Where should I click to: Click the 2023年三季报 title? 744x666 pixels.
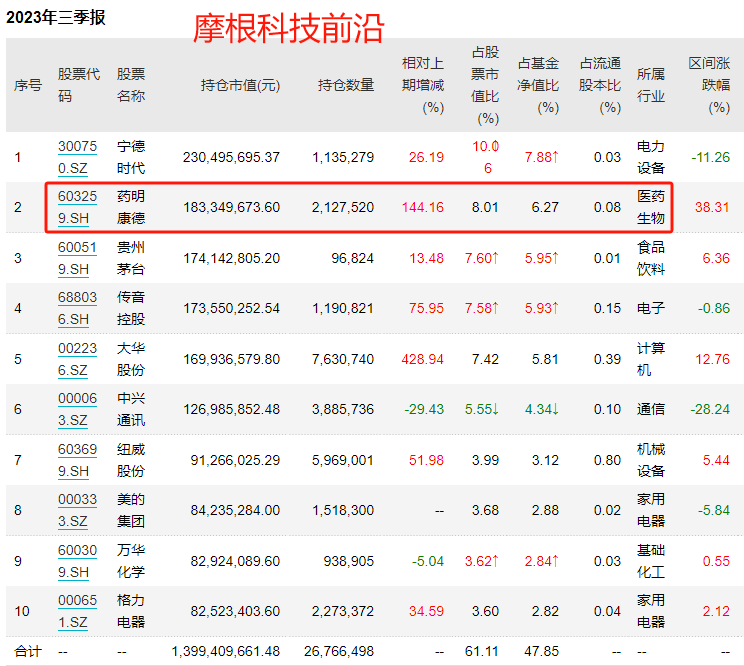click(x=56, y=18)
